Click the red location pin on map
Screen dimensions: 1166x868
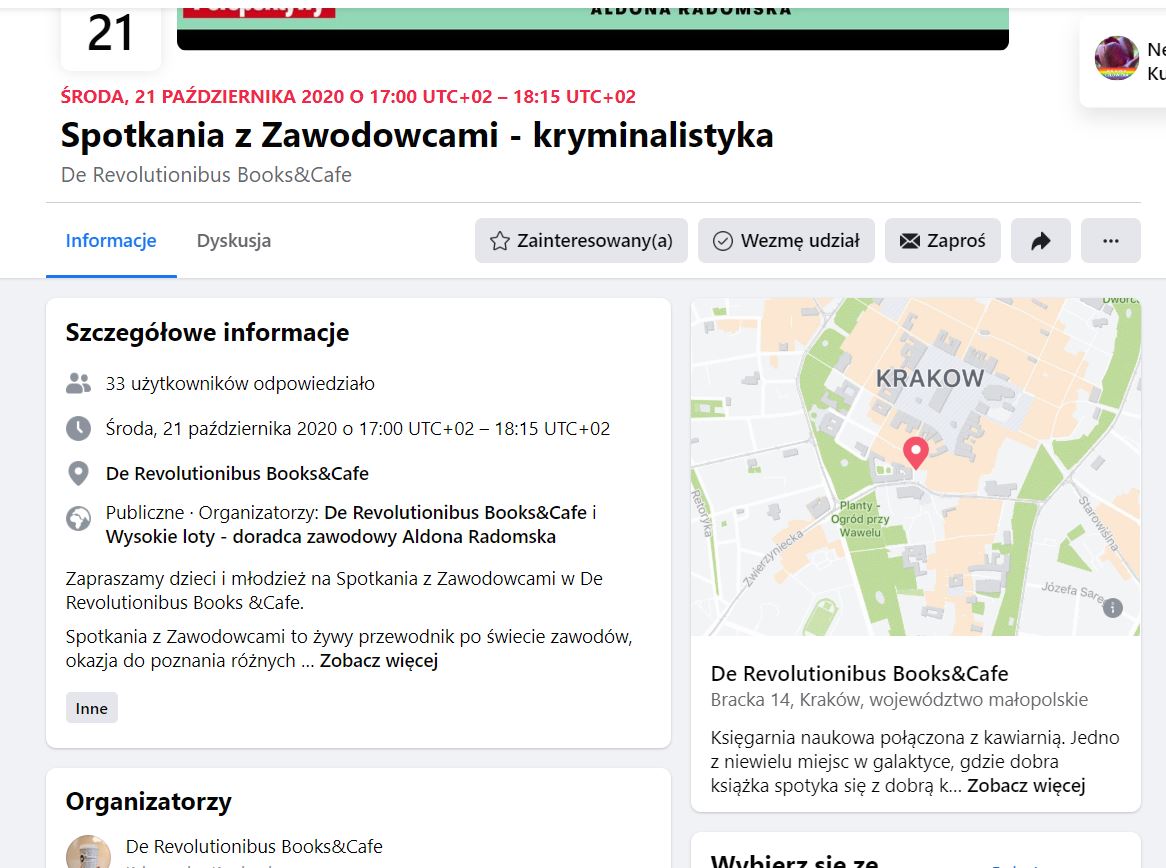coord(914,453)
